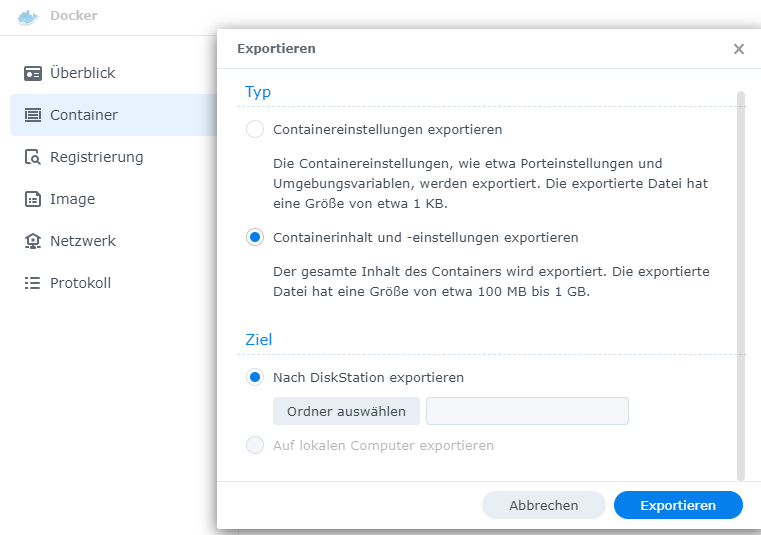Click the Docker whale logo icon
The height and width of the screenshot is (535, 761).
[28, 17]
